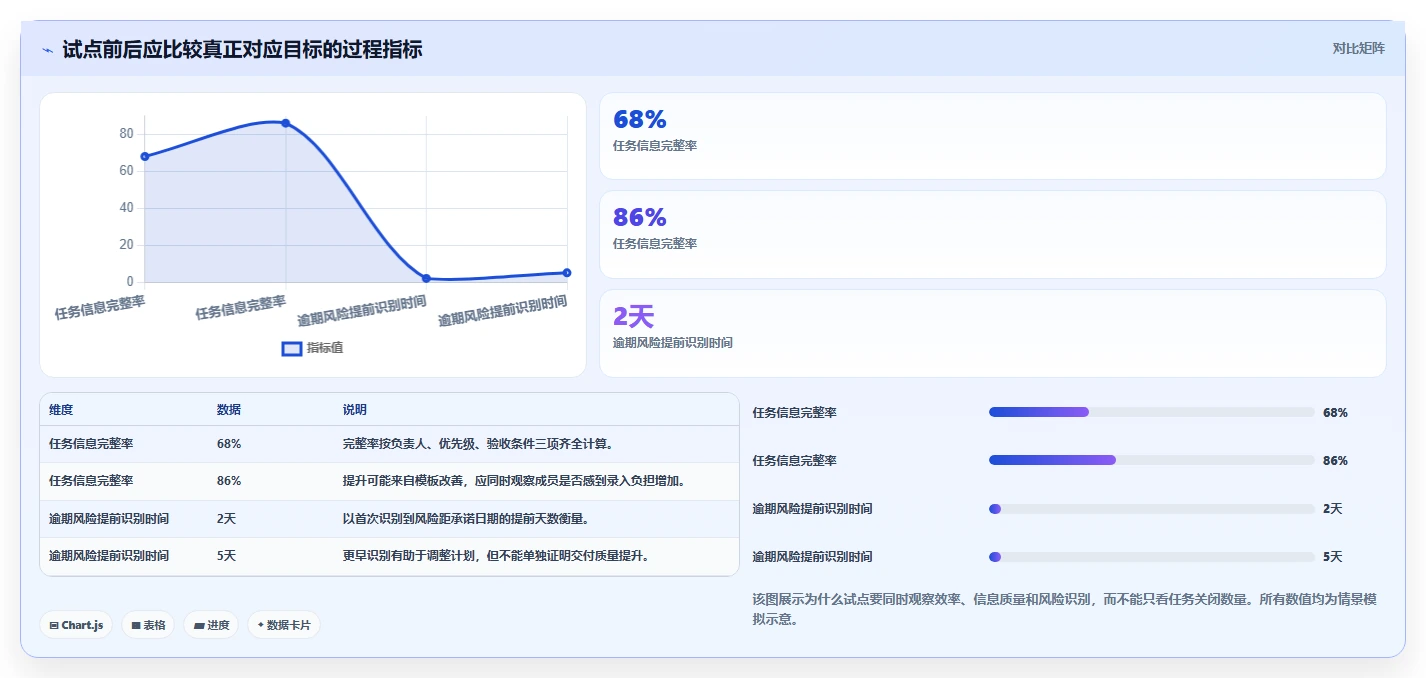The width and height of the screenshot is (1426, 678).
Task: Click description starting '提升可能来自模板改善'
Action: (x=514, y=480)
